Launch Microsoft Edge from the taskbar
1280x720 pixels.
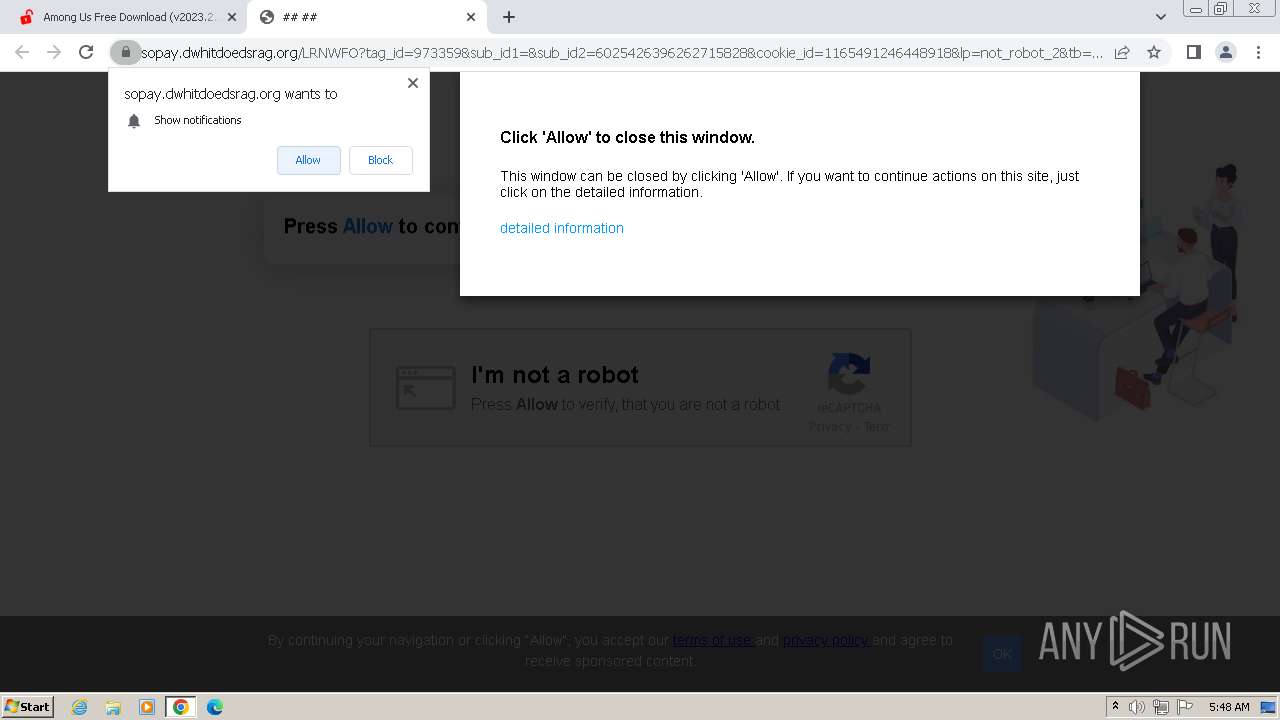[x=215, y=707]
